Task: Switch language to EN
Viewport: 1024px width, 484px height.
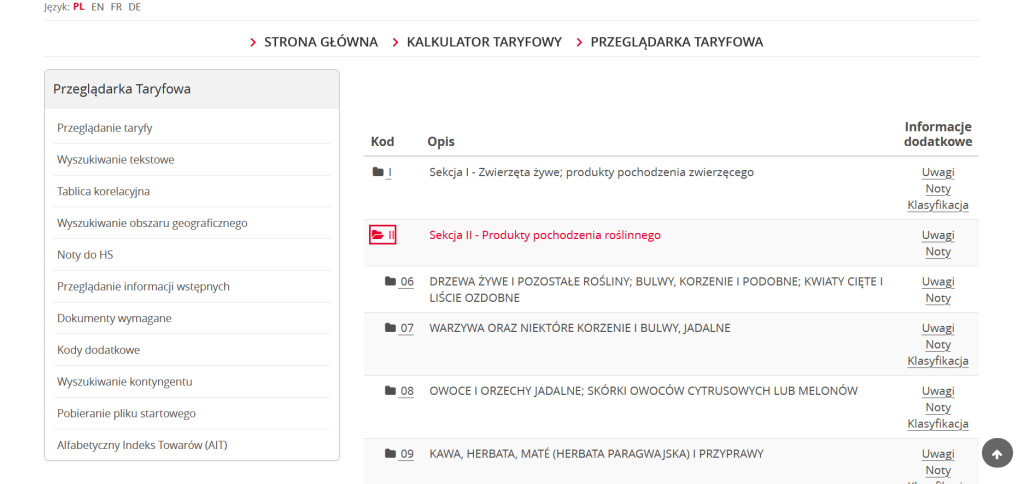Action: point(97,7)
